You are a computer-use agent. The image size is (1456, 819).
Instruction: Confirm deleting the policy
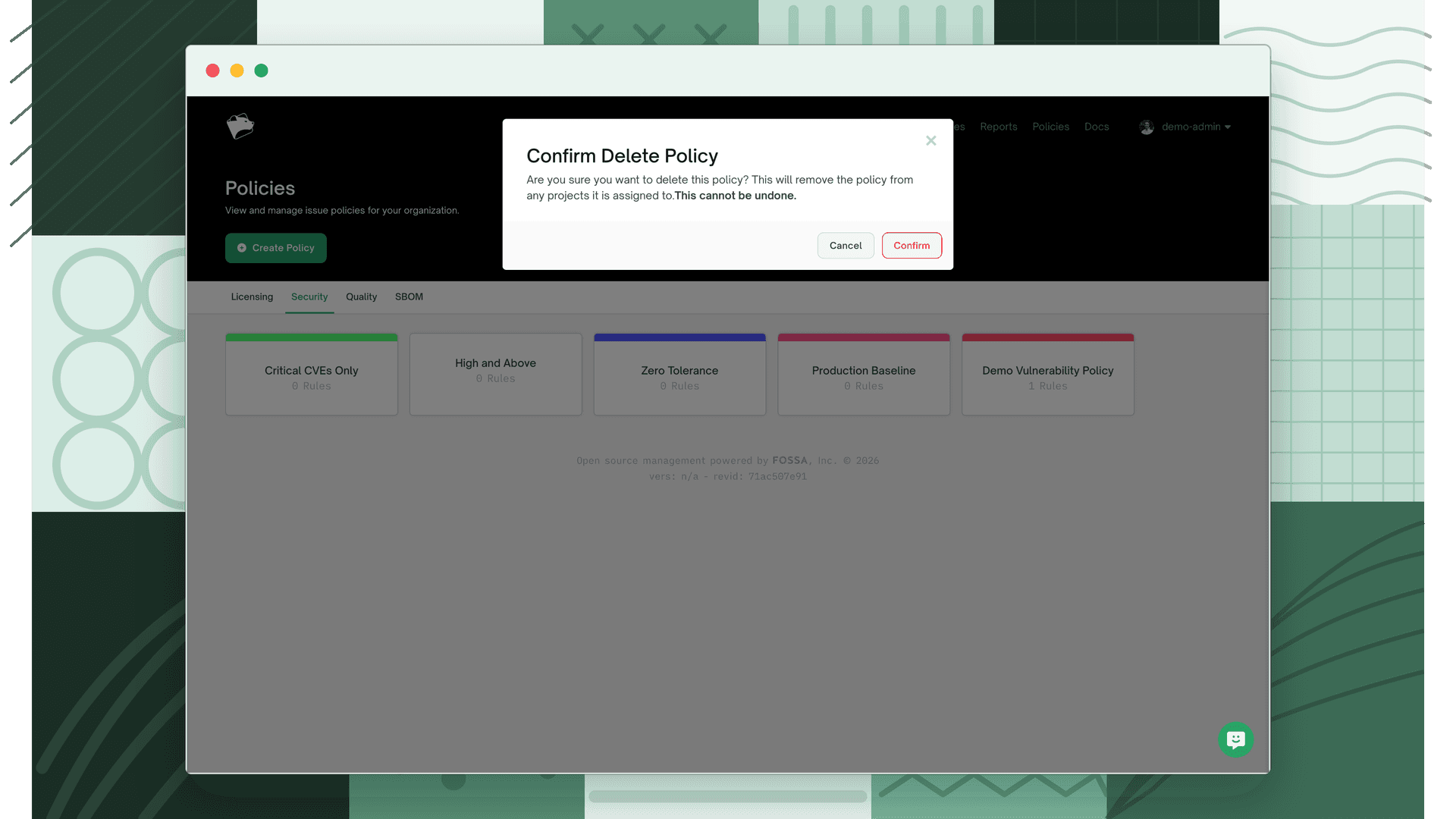(x=912, y=246)
